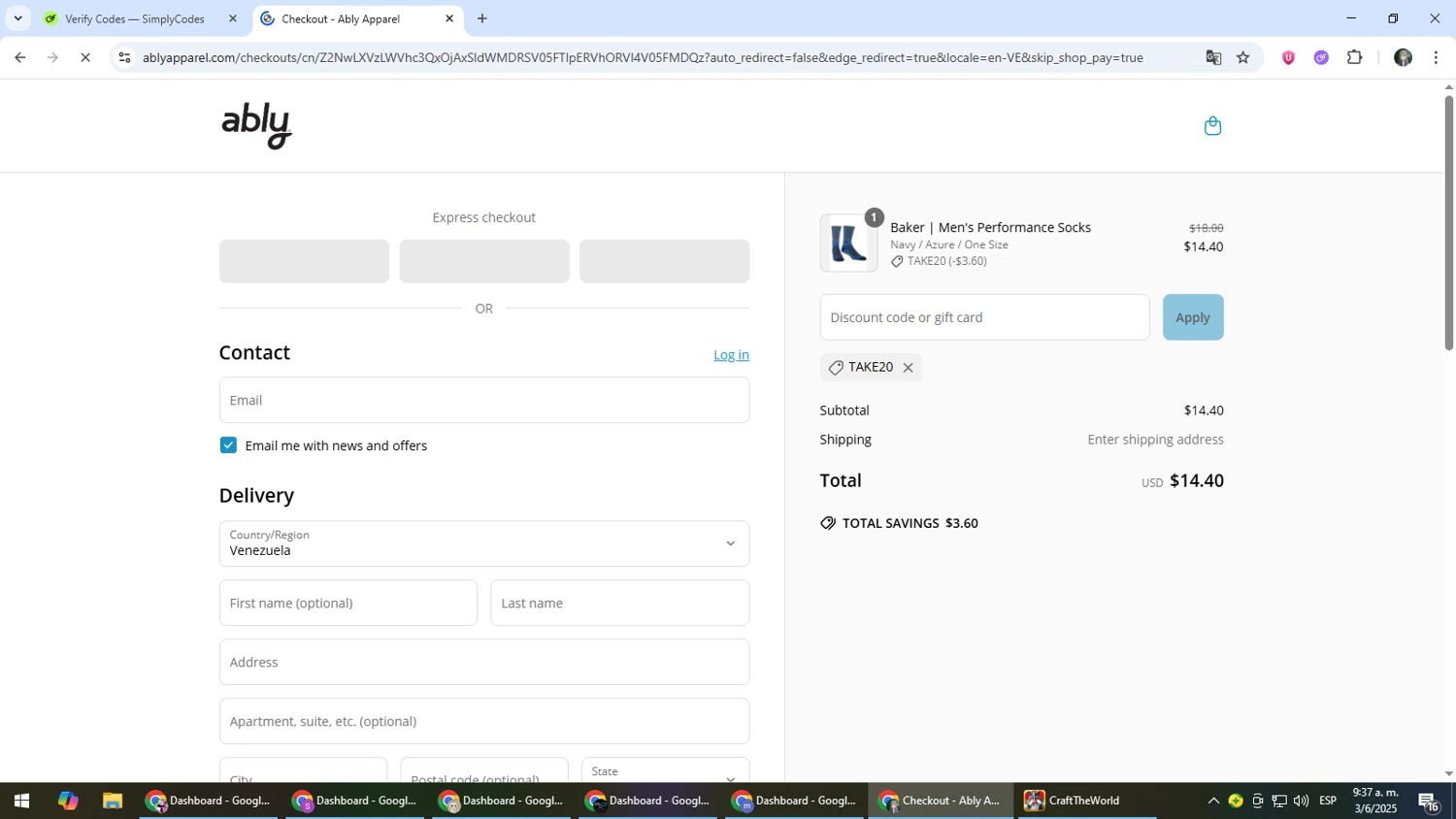Image resolution: width=1456 pixels, height=819 pixels.
Task: Expand the Country/Region dropdown
Action: click(x=484, y=543)
